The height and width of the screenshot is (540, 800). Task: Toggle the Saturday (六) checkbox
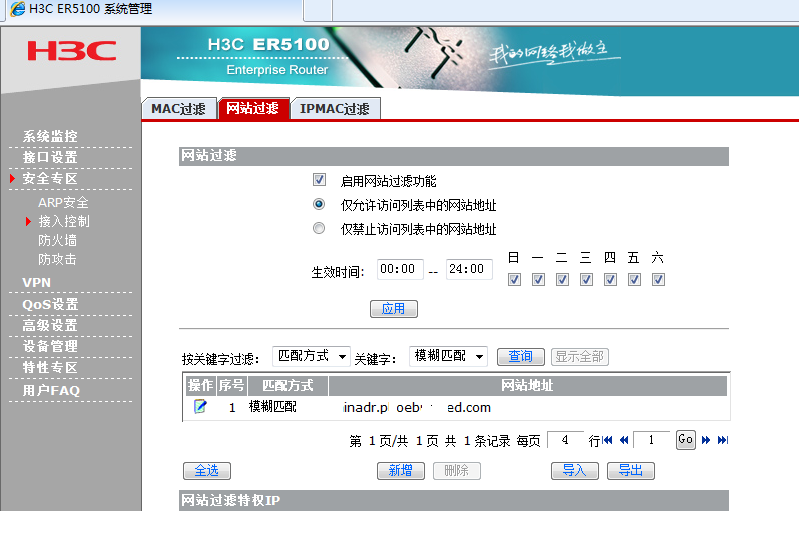point(658,280)
